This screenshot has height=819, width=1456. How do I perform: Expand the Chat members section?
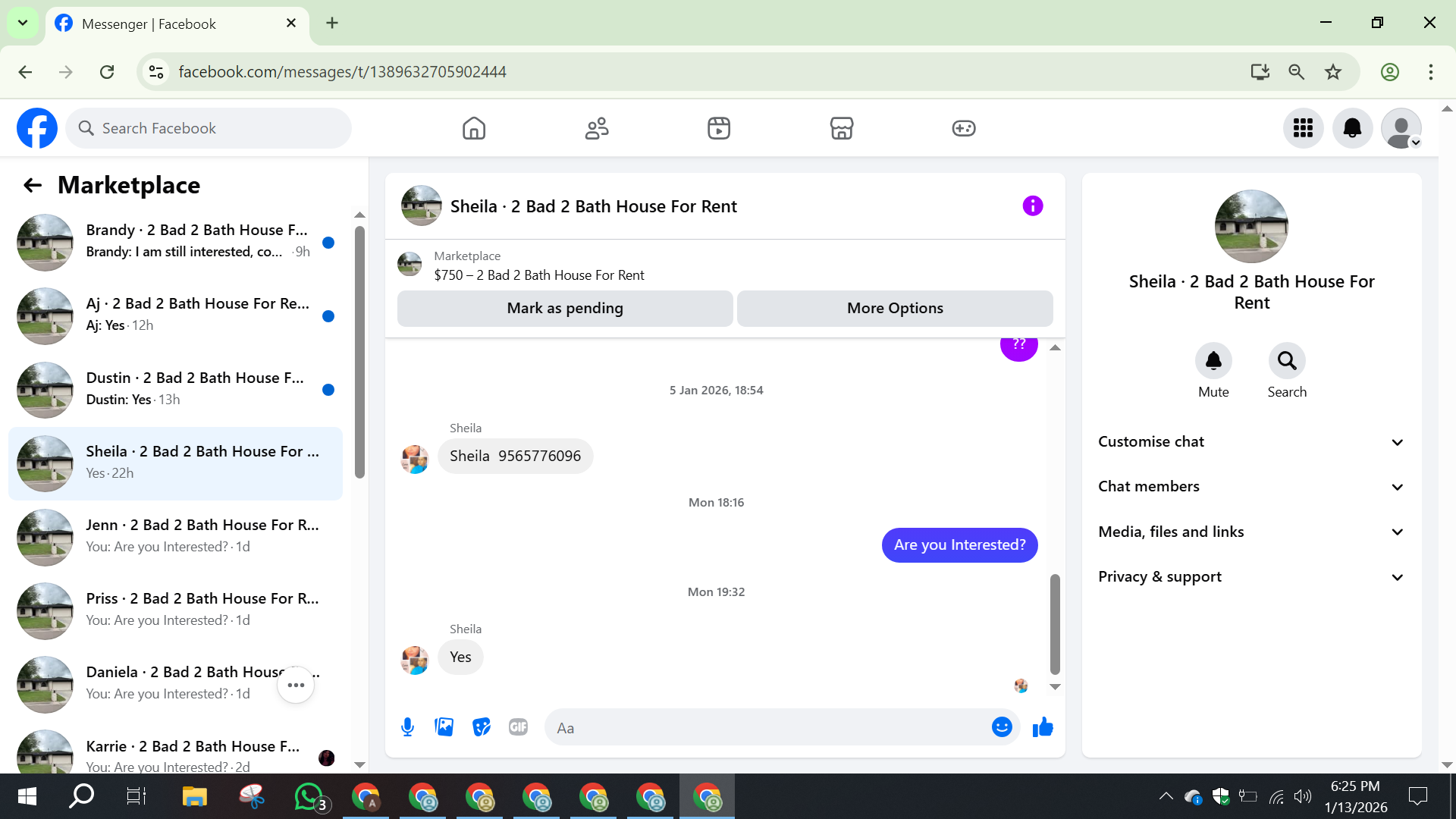pyautogui.click(x=1251, y=487)
